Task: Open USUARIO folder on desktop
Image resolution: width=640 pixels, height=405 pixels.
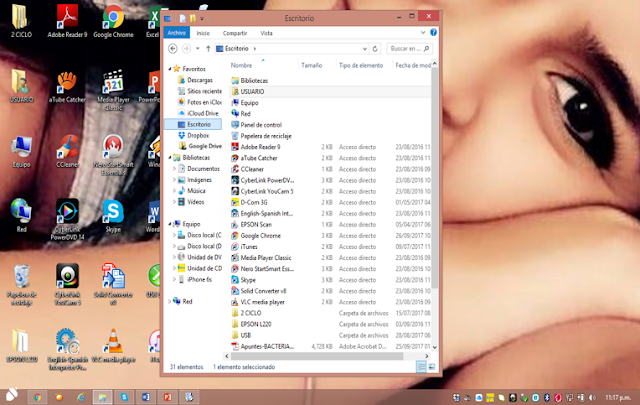Action: click(21, 87)
